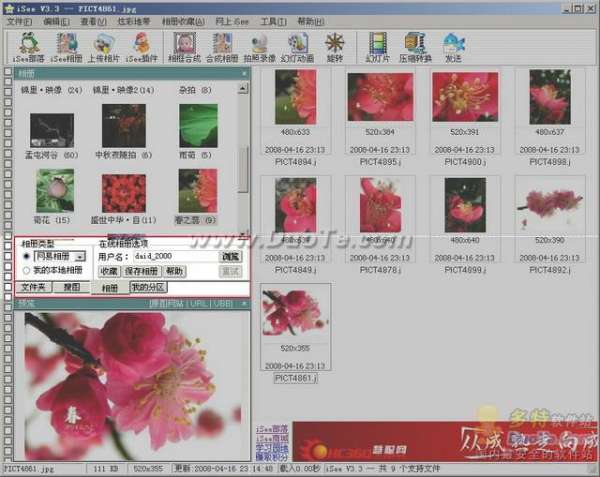Select the PICT4861 image thumbnail
Viewport: 600px width, 477px height.
click(295, 313)
